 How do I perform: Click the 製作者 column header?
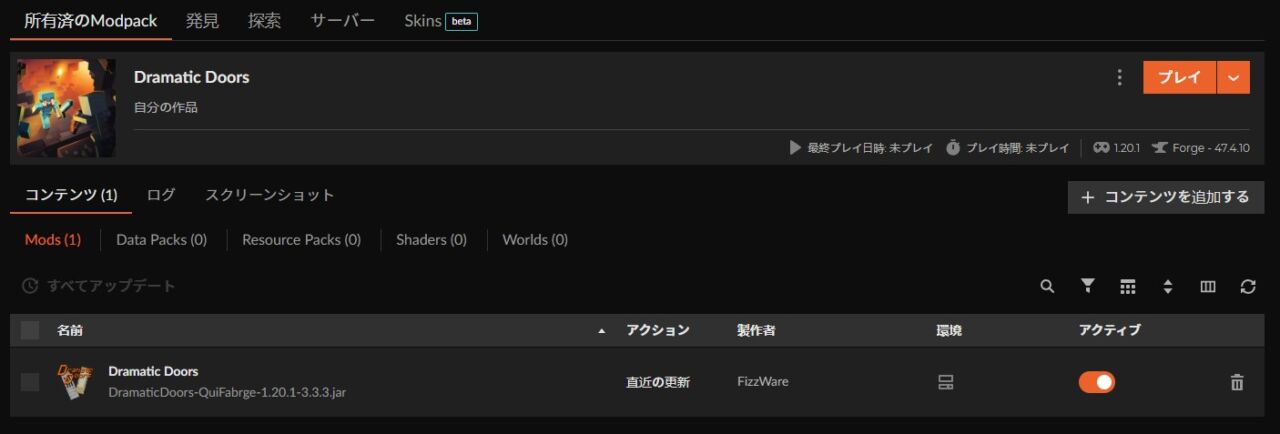pos(757,330)
